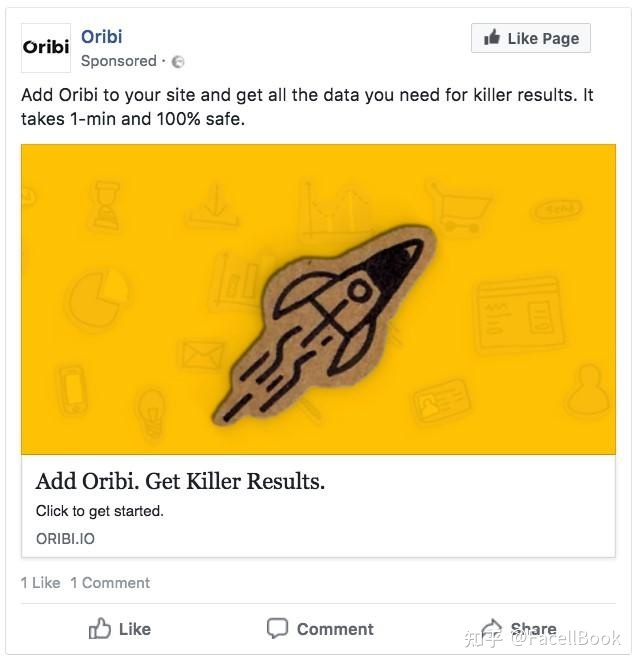Click the shopping cart icon on yellow background
The height and width of the screenshot is (664, 637).
pos(460,208)
